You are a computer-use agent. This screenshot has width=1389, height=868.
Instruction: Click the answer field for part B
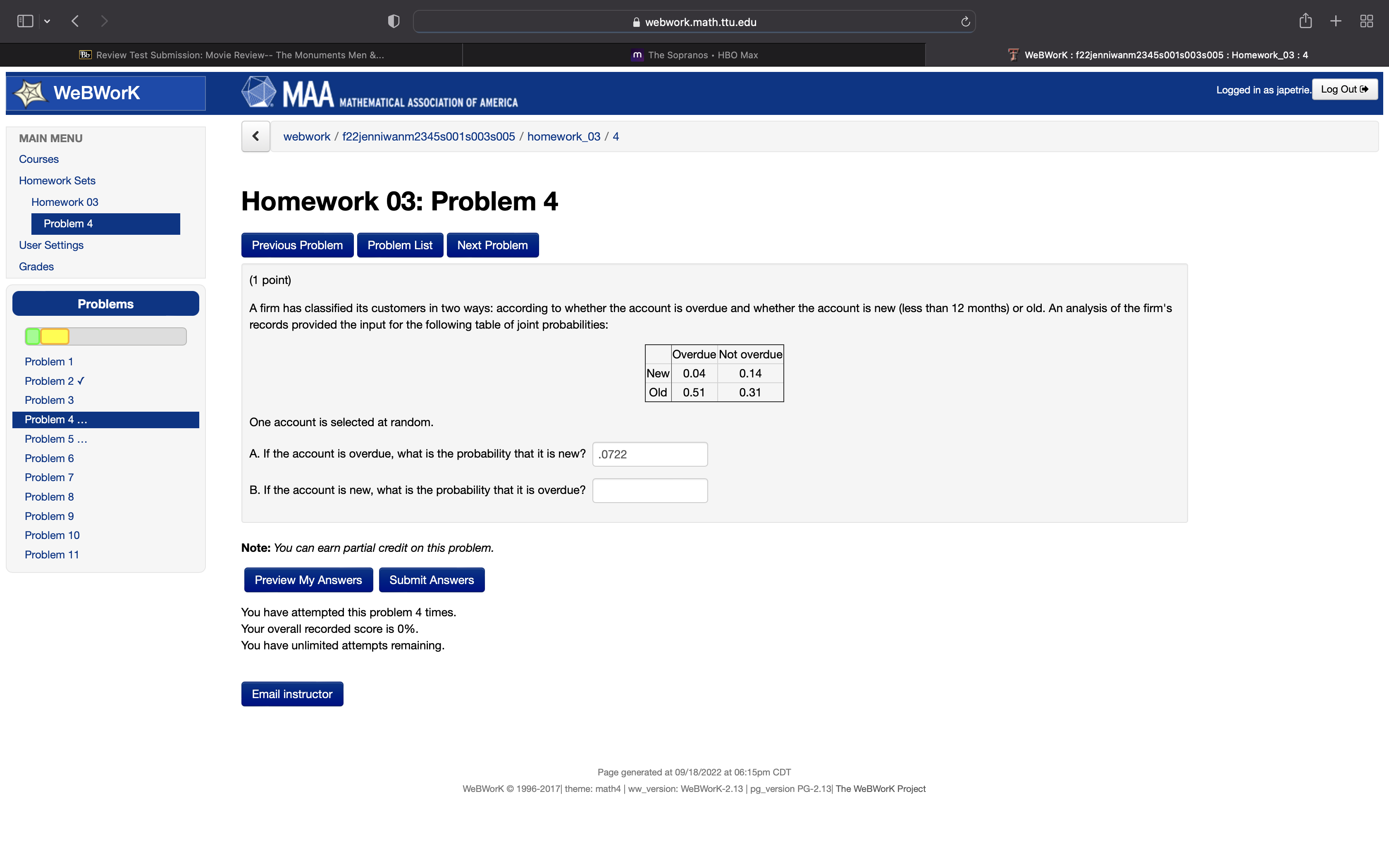coord(650,491)
